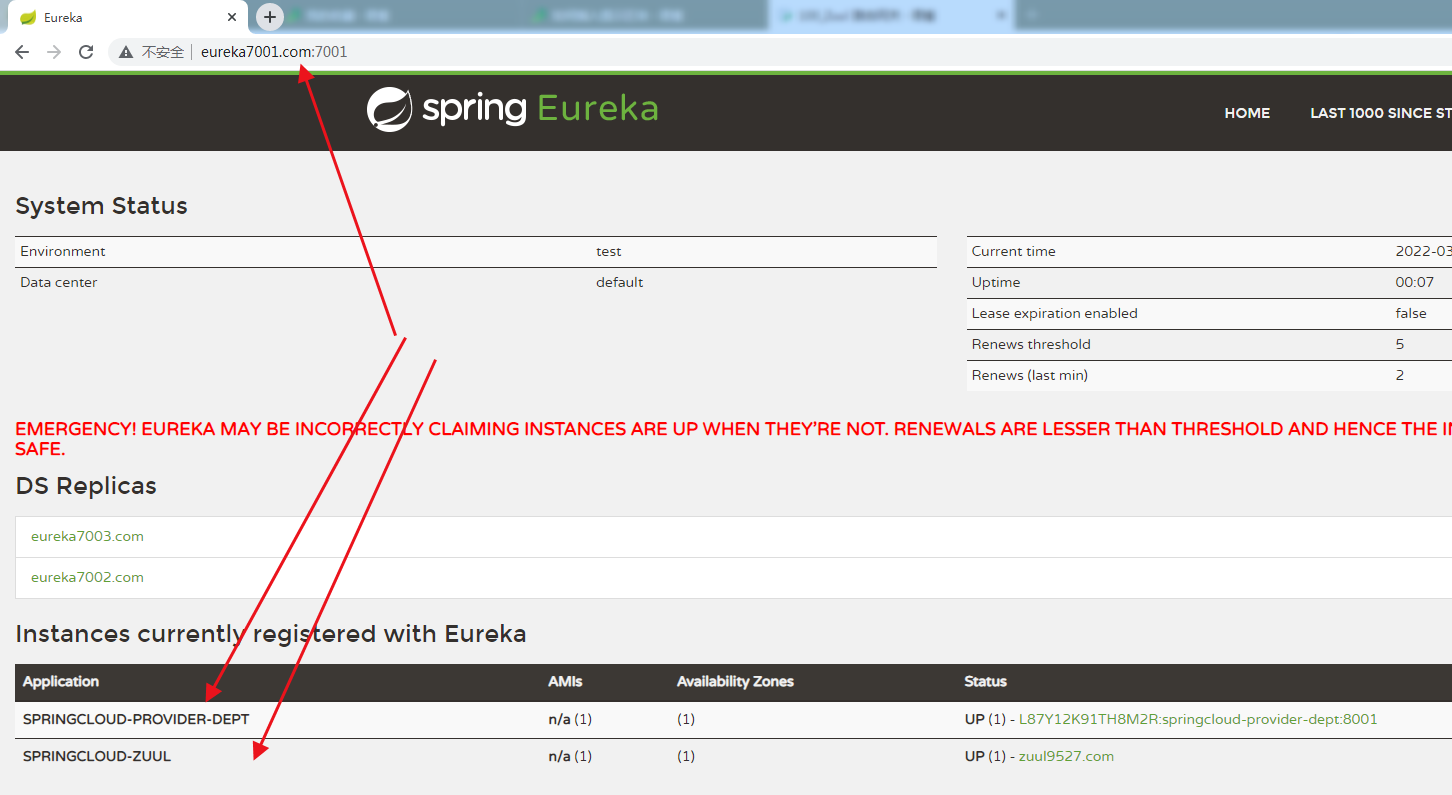The image size is (1452, 795).
Task: Click the Spring Eureka logo
Action: tap(512, 109)
